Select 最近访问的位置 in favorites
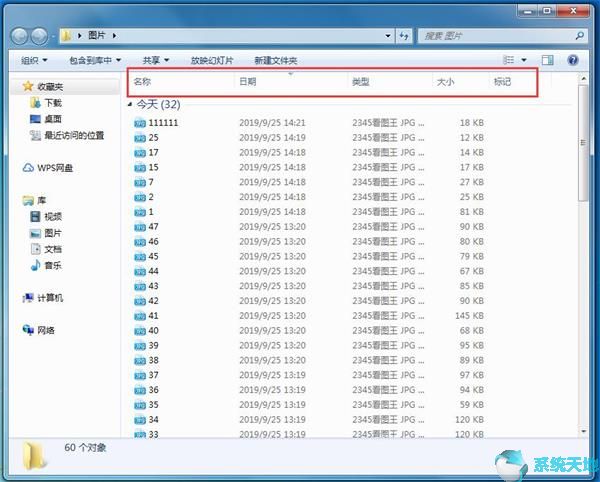Screen dimensions: 600x482 coord(73,135)
